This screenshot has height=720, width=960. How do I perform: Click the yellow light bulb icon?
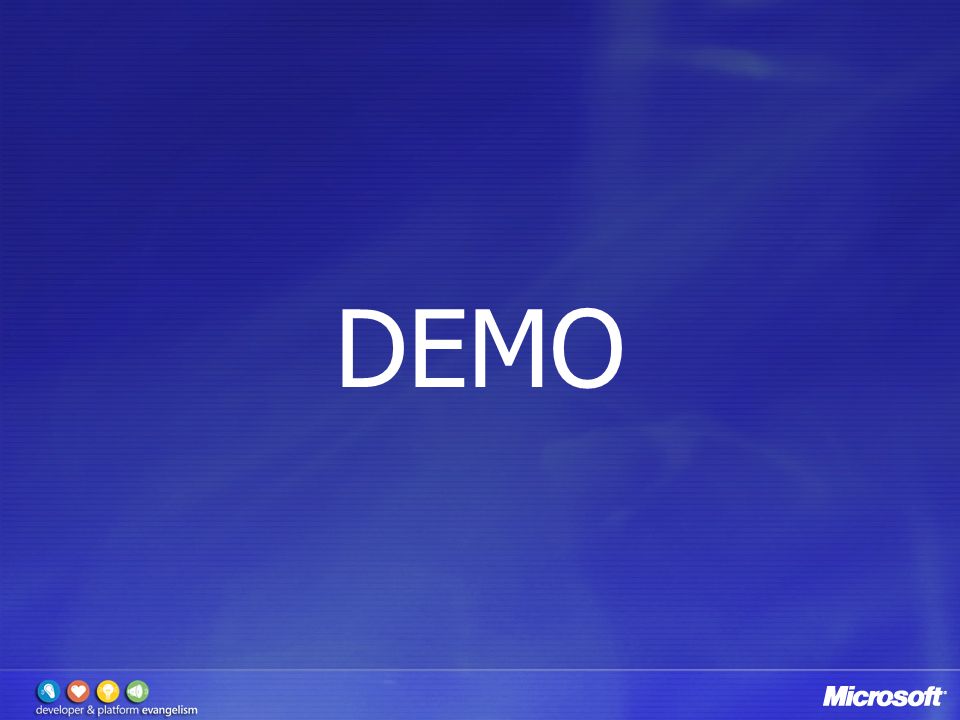point(108,692)
